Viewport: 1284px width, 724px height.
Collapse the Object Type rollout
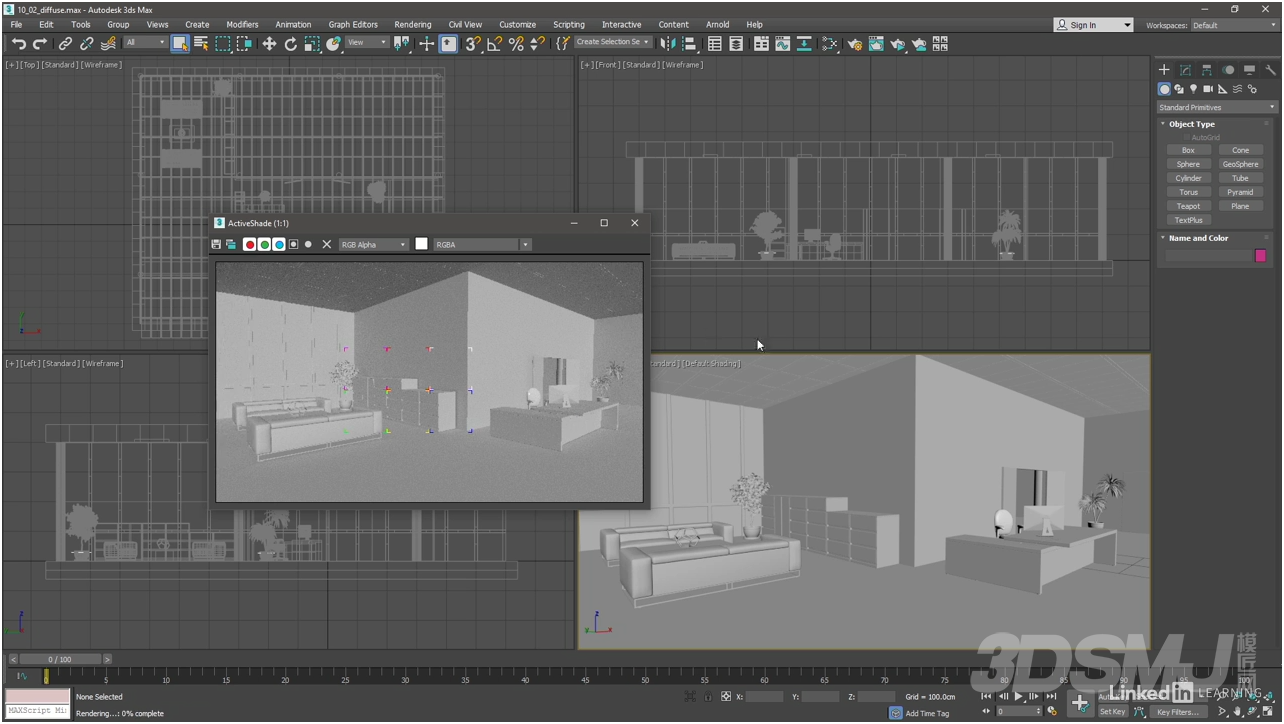1191,124
